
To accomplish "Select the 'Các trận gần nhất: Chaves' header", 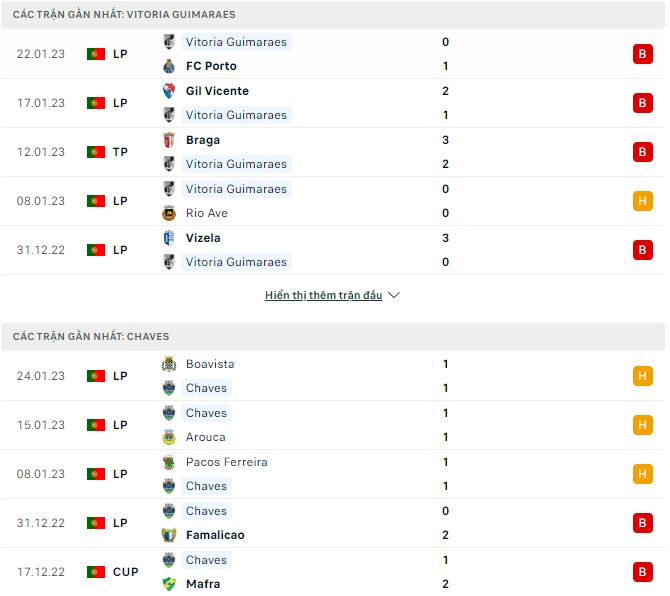I will click(91, 337).
